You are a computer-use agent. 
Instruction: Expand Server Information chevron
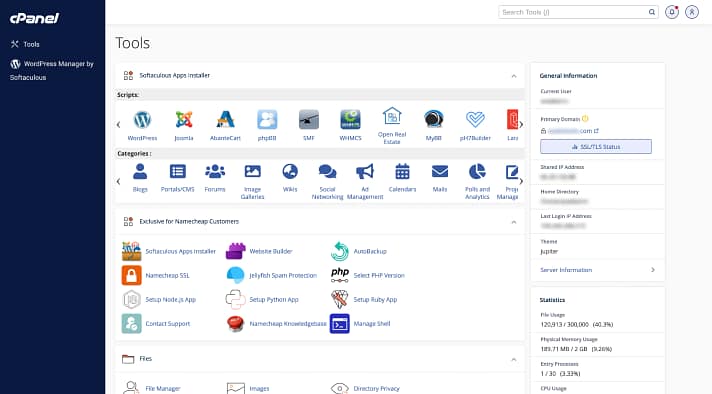point(653,270)
